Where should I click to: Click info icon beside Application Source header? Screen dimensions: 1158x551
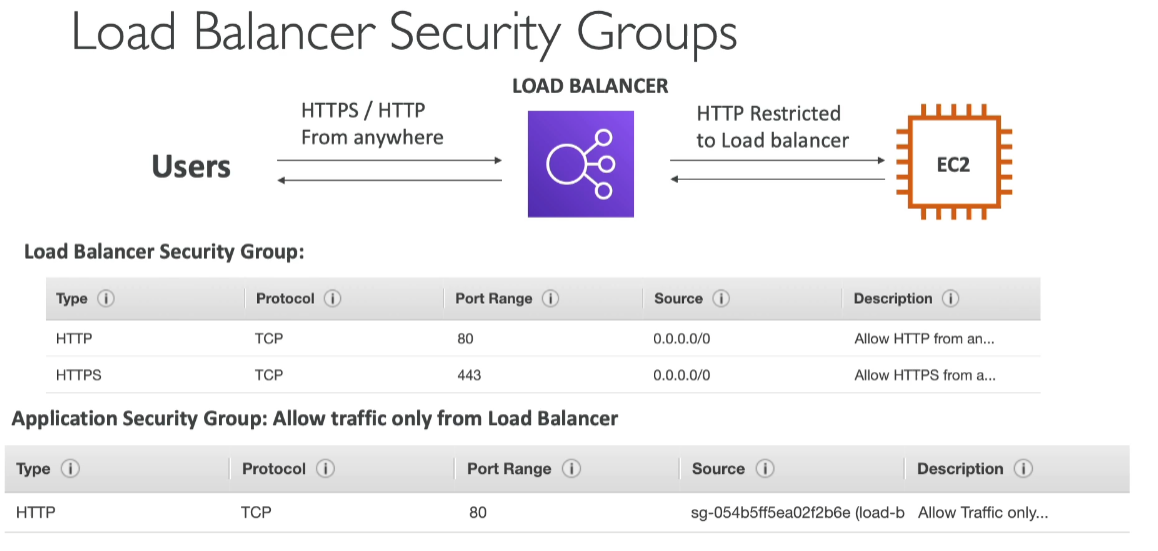pos(764,469)
